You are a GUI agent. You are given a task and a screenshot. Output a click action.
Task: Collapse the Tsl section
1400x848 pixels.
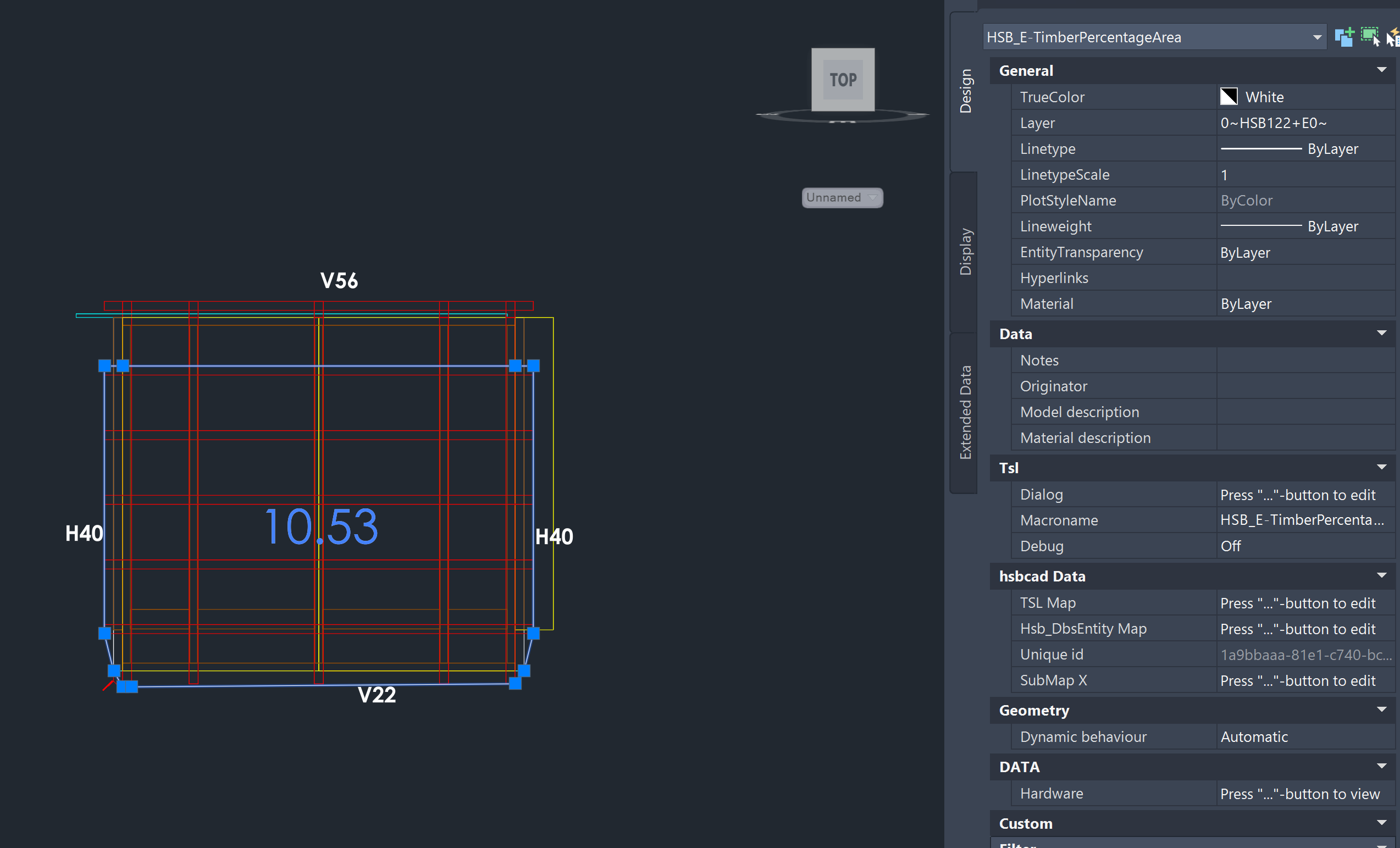click(1381, 468)
